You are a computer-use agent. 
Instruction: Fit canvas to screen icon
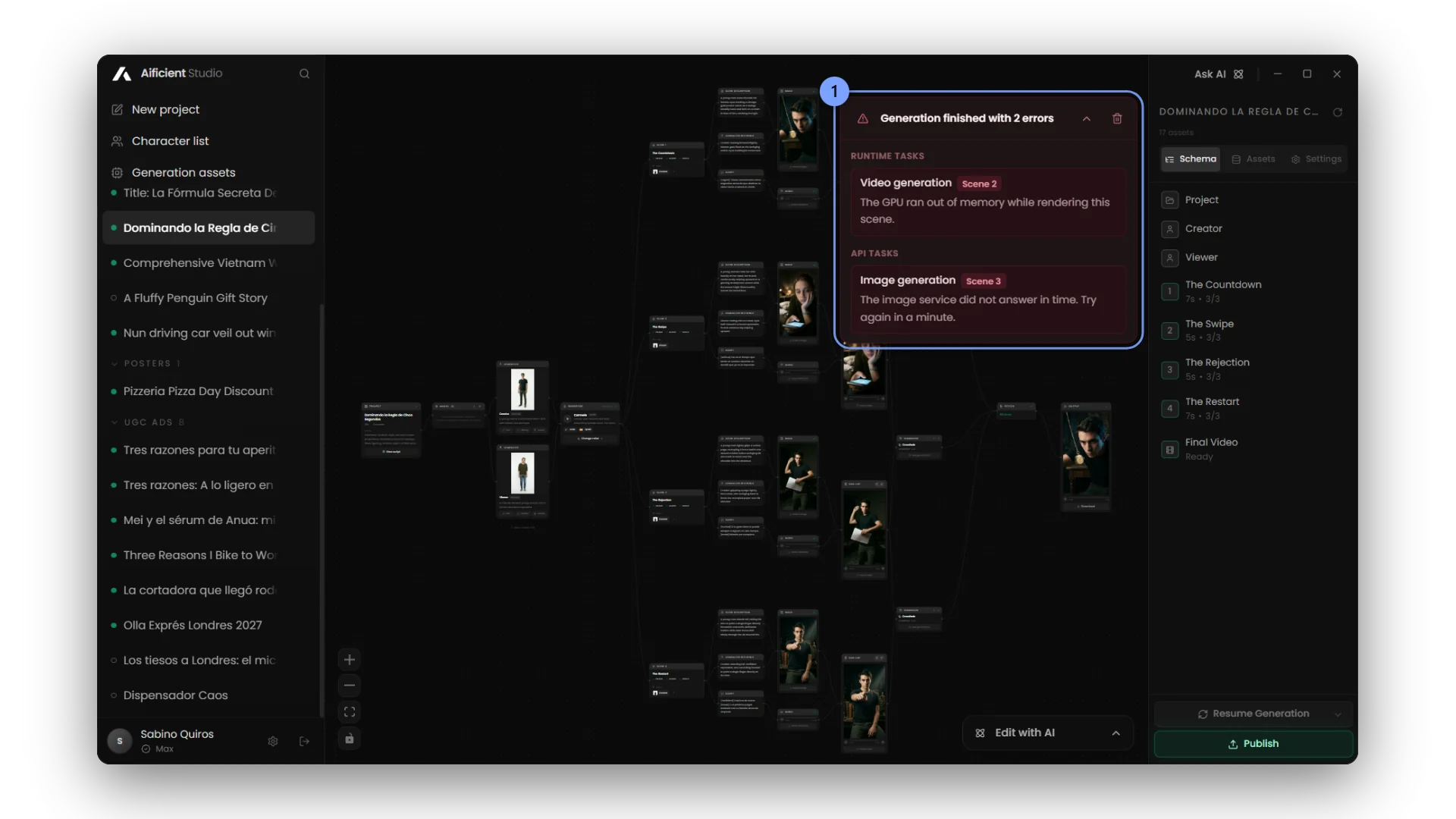click(350, 712)
